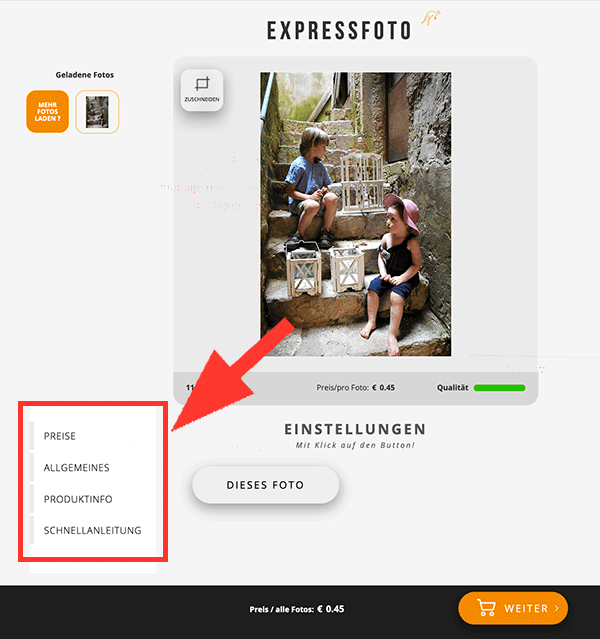Click the EXPRESSFOTO logo title
Viewport: 600px width, 639px height.
coord(339,31)
